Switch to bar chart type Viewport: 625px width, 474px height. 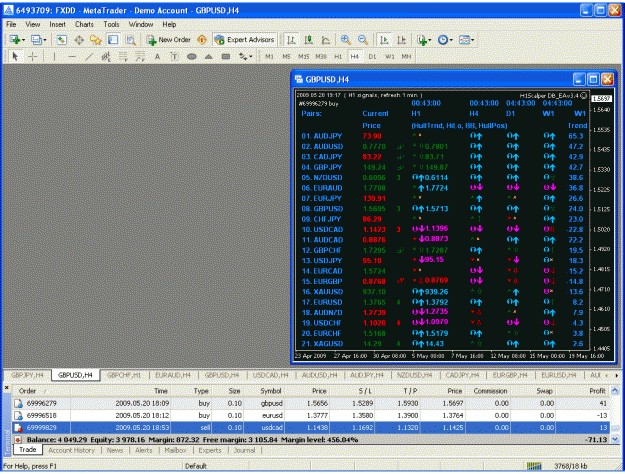291,40
